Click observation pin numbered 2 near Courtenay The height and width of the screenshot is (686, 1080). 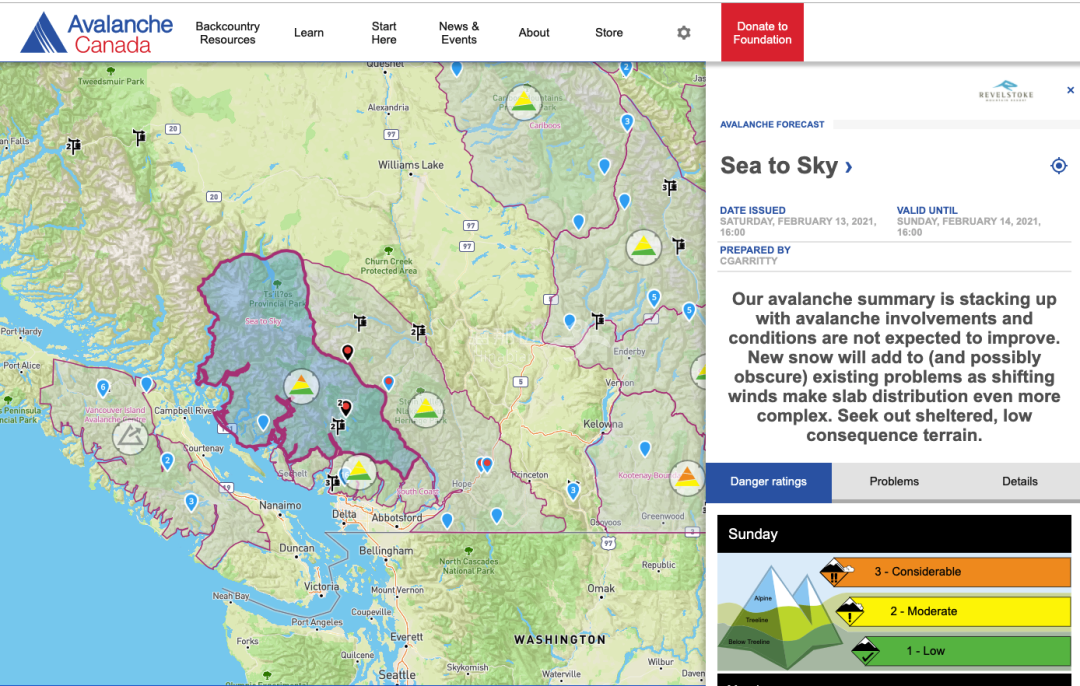[x=167, y=461]
